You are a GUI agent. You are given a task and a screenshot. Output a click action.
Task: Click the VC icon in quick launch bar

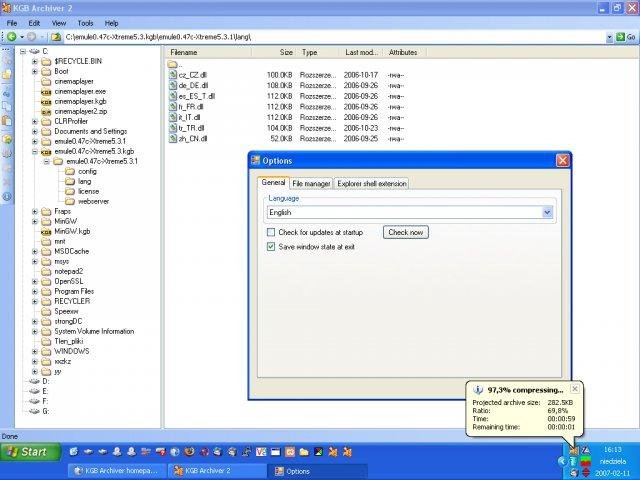click(x=260, y=452)
